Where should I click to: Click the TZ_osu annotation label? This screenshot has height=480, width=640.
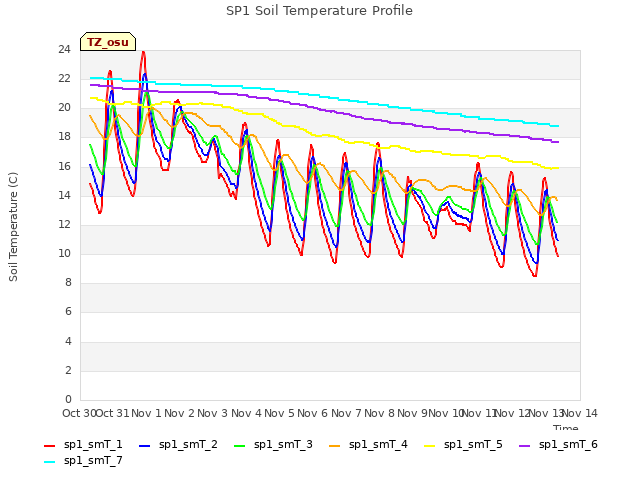pyautogui.click(x=108, y=42)
